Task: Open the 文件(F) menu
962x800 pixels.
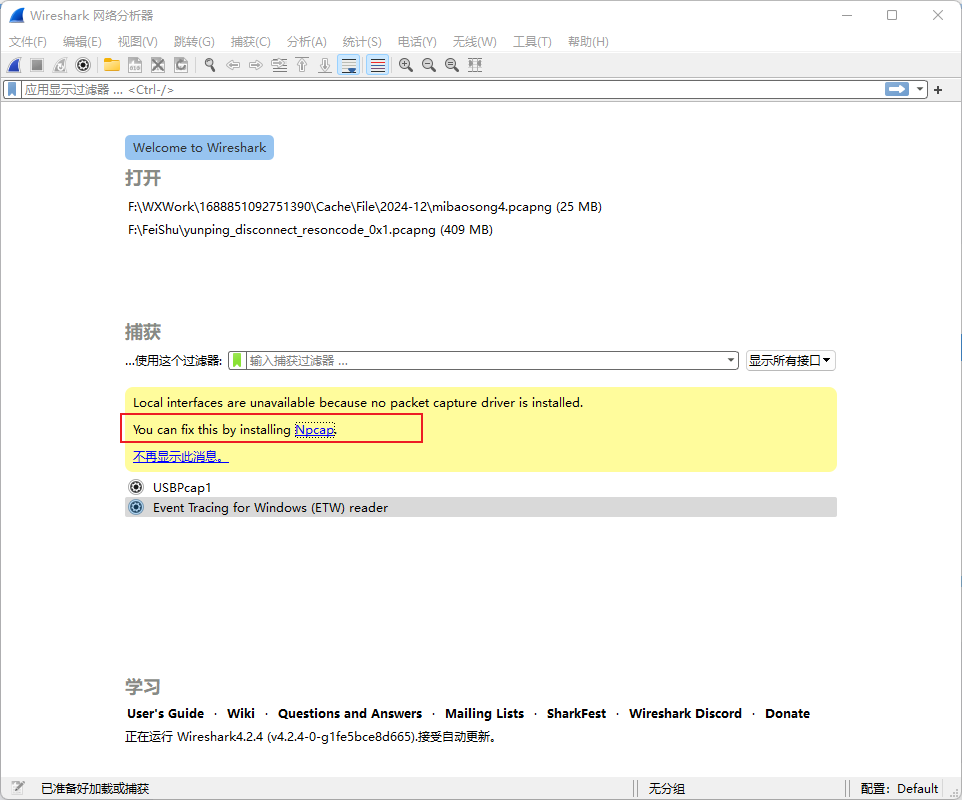Action: [x=28, y=42]
